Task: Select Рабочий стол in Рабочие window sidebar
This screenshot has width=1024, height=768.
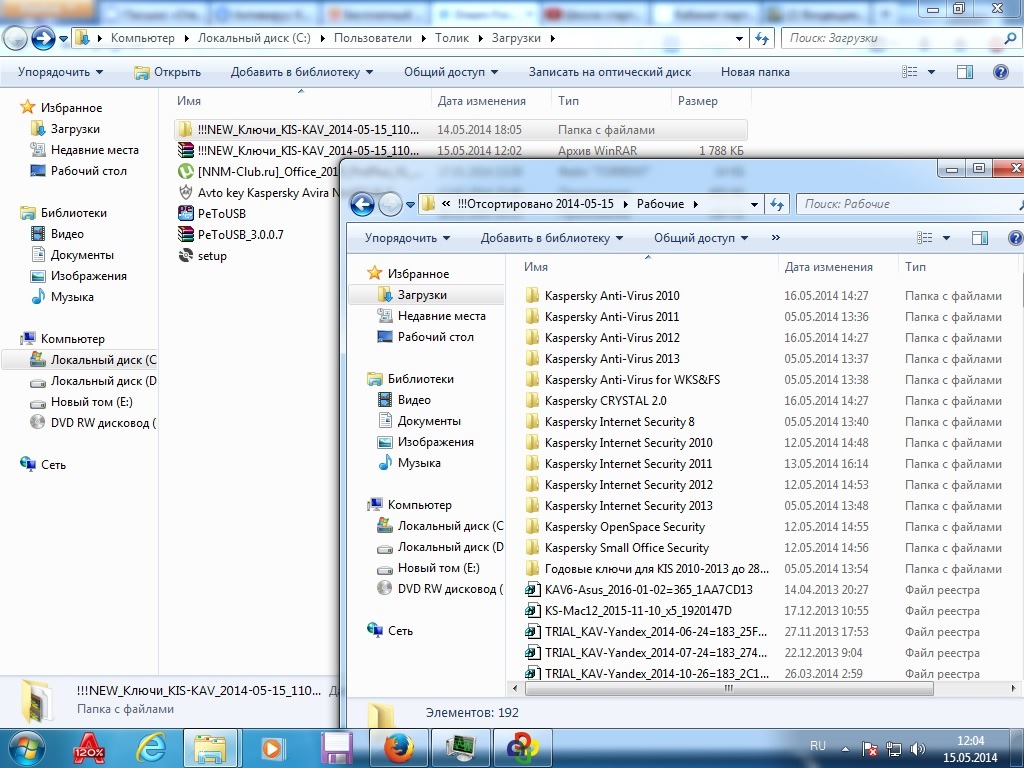Action: coord(426,337)
